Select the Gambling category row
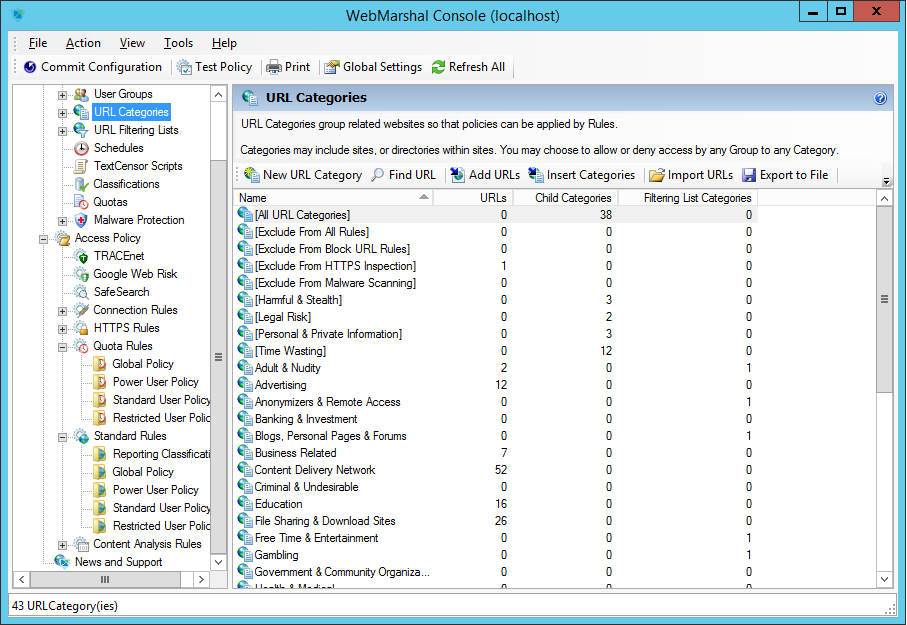This screenshot has width=907, height=625. tap(276, 555)
